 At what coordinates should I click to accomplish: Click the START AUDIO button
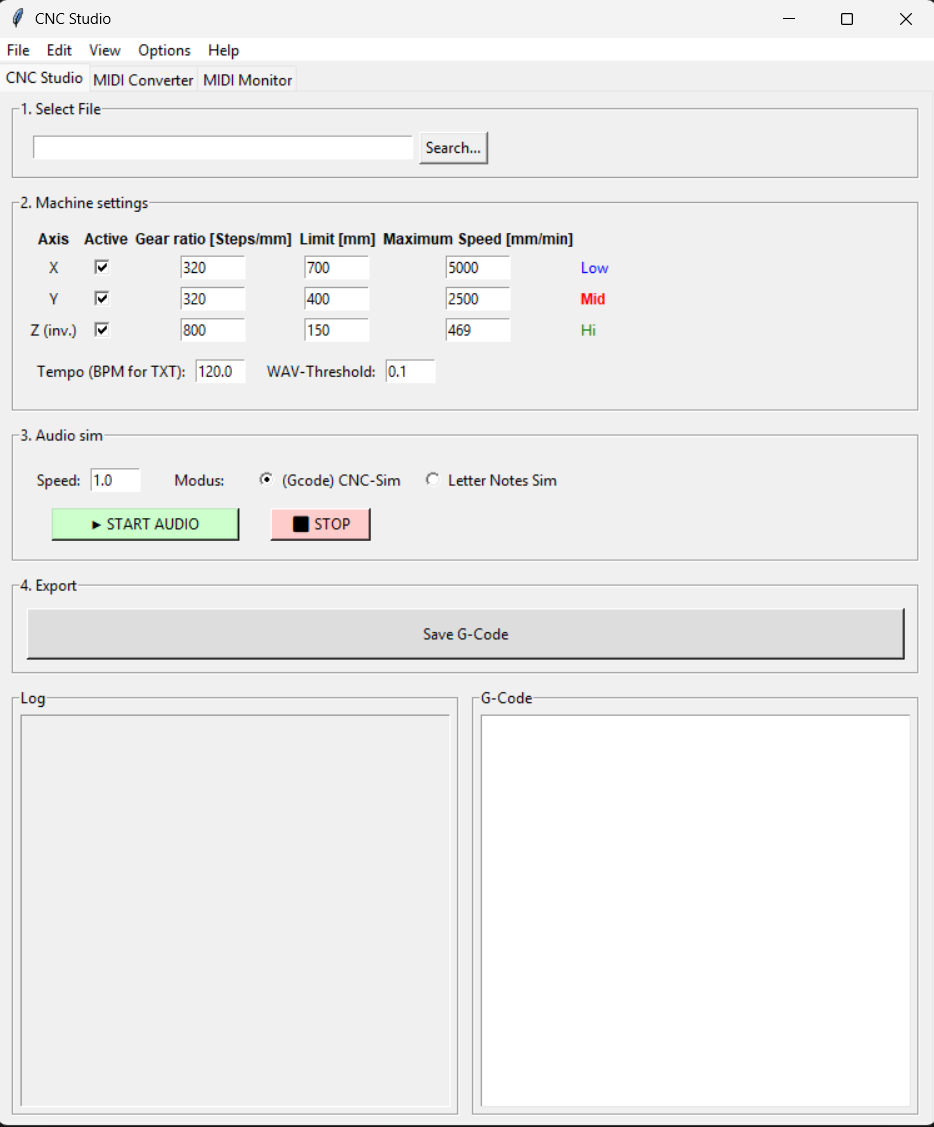click(145, 524)
